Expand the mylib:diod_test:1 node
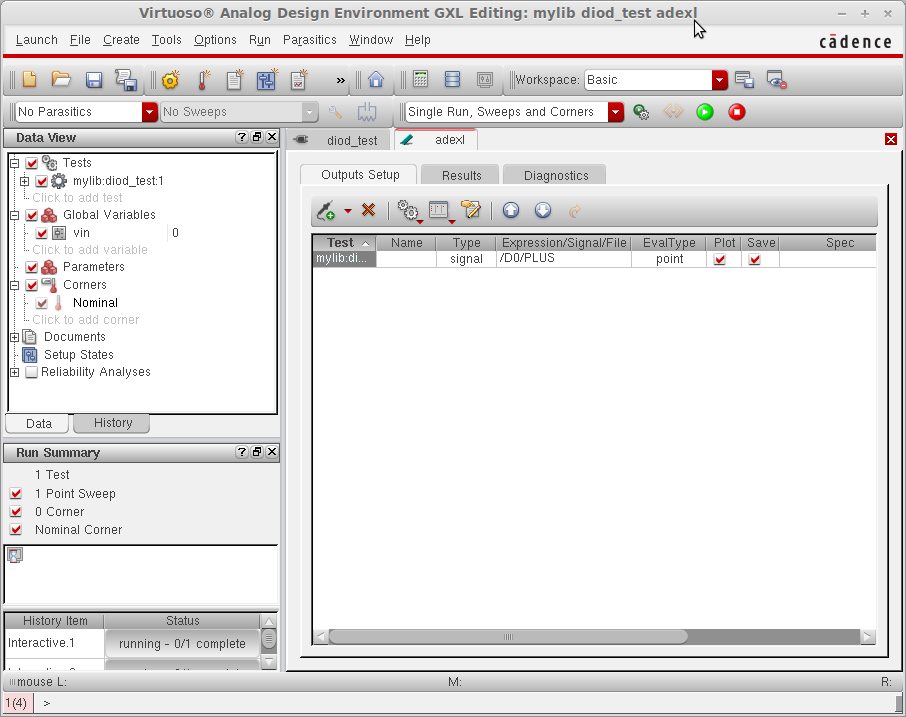Viewport: 906px width, 717px height. 24,181
